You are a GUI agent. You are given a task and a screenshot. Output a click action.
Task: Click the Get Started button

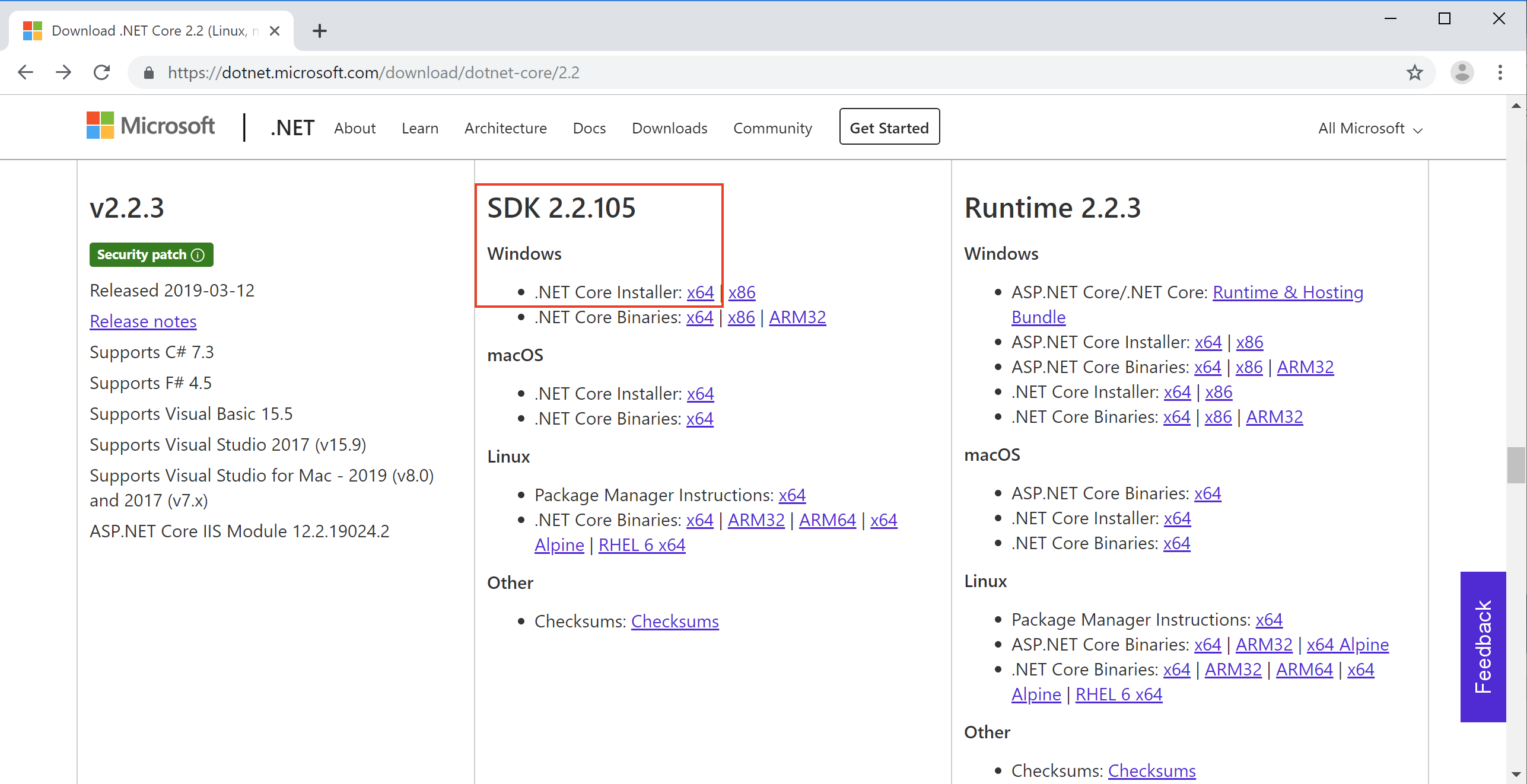click(889, 128)
